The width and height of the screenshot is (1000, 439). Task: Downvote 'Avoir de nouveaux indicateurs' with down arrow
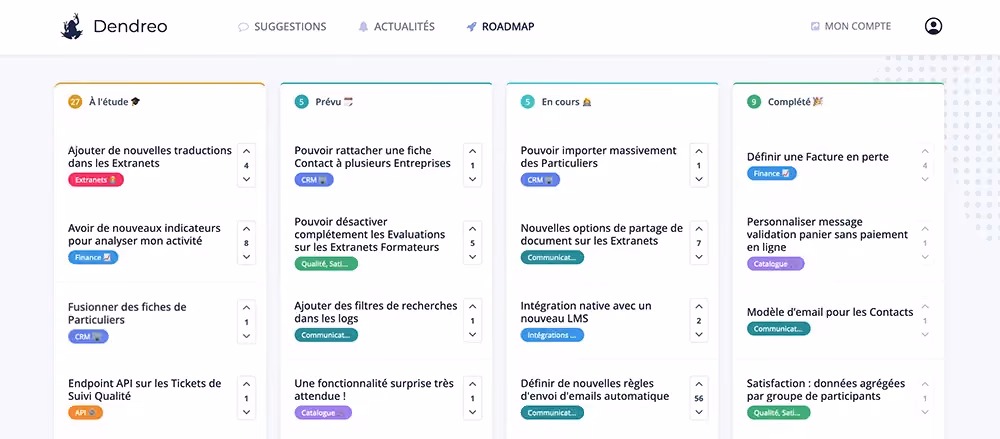tap(246, 257)
